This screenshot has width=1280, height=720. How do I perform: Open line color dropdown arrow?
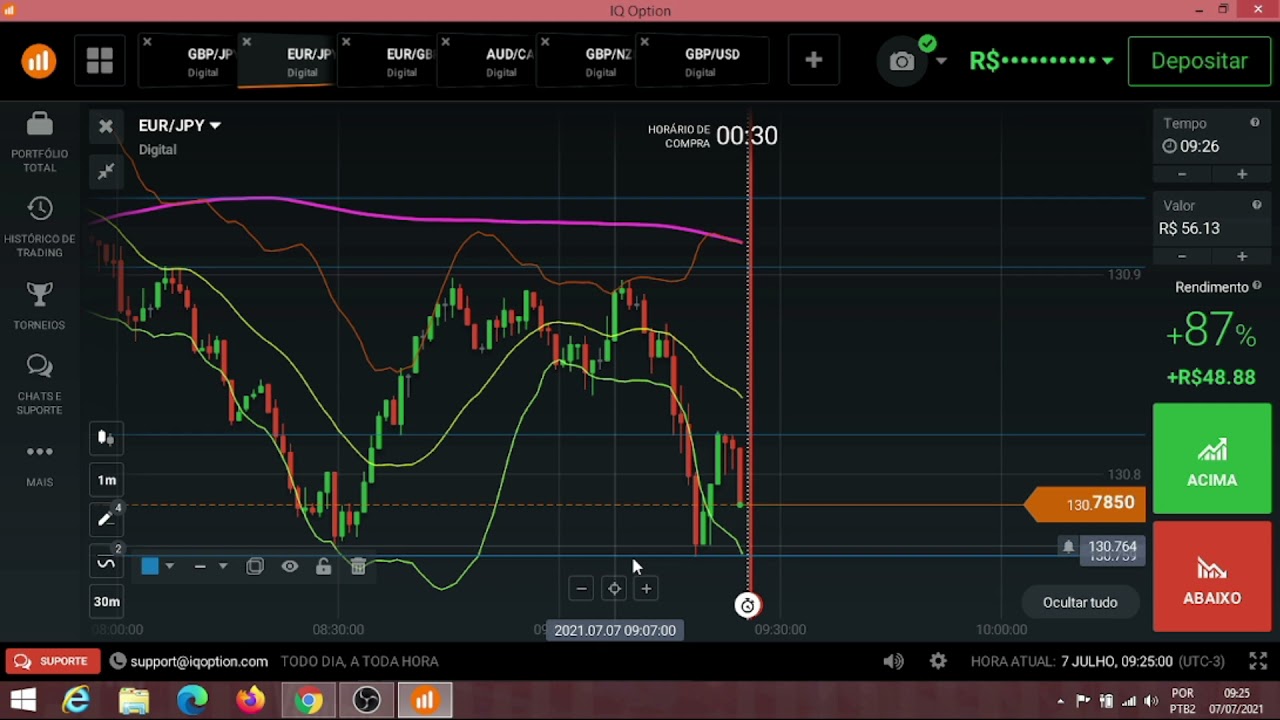click(x=170, y=567)
